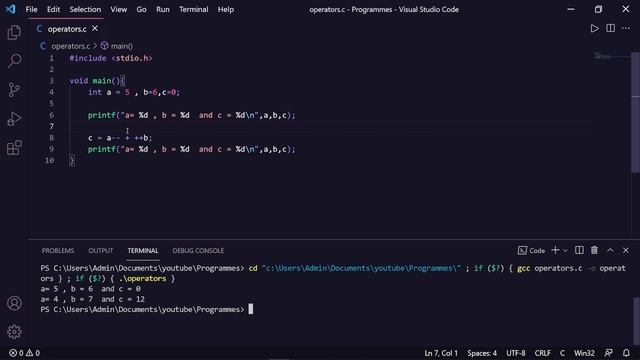Image resolution: width=640 pixels, height=360 pixels.
Task: Close the bottom panel
Action: (626, 250)
